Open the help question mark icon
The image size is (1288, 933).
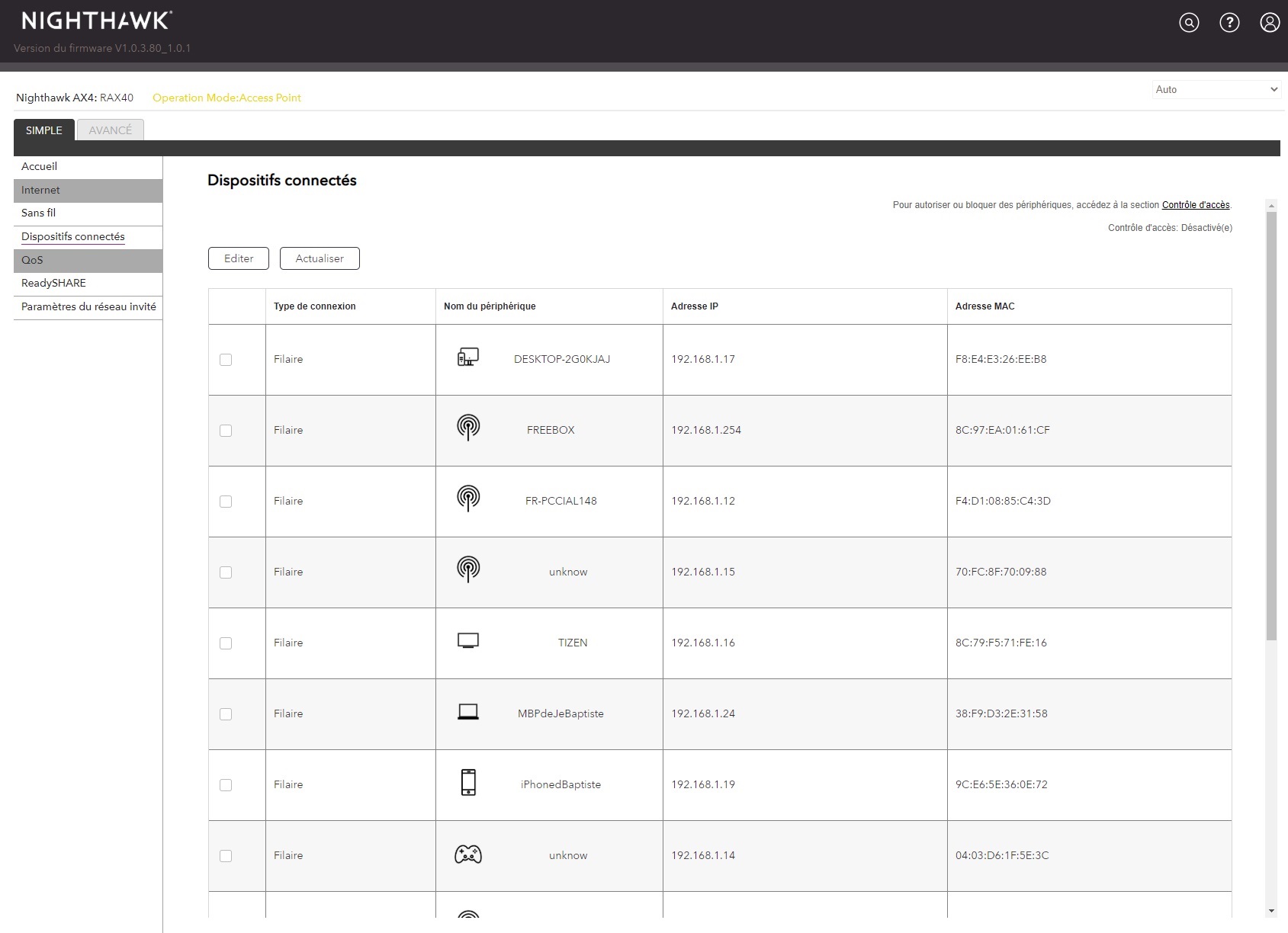pyautogui.click(x=1229, y=23)
